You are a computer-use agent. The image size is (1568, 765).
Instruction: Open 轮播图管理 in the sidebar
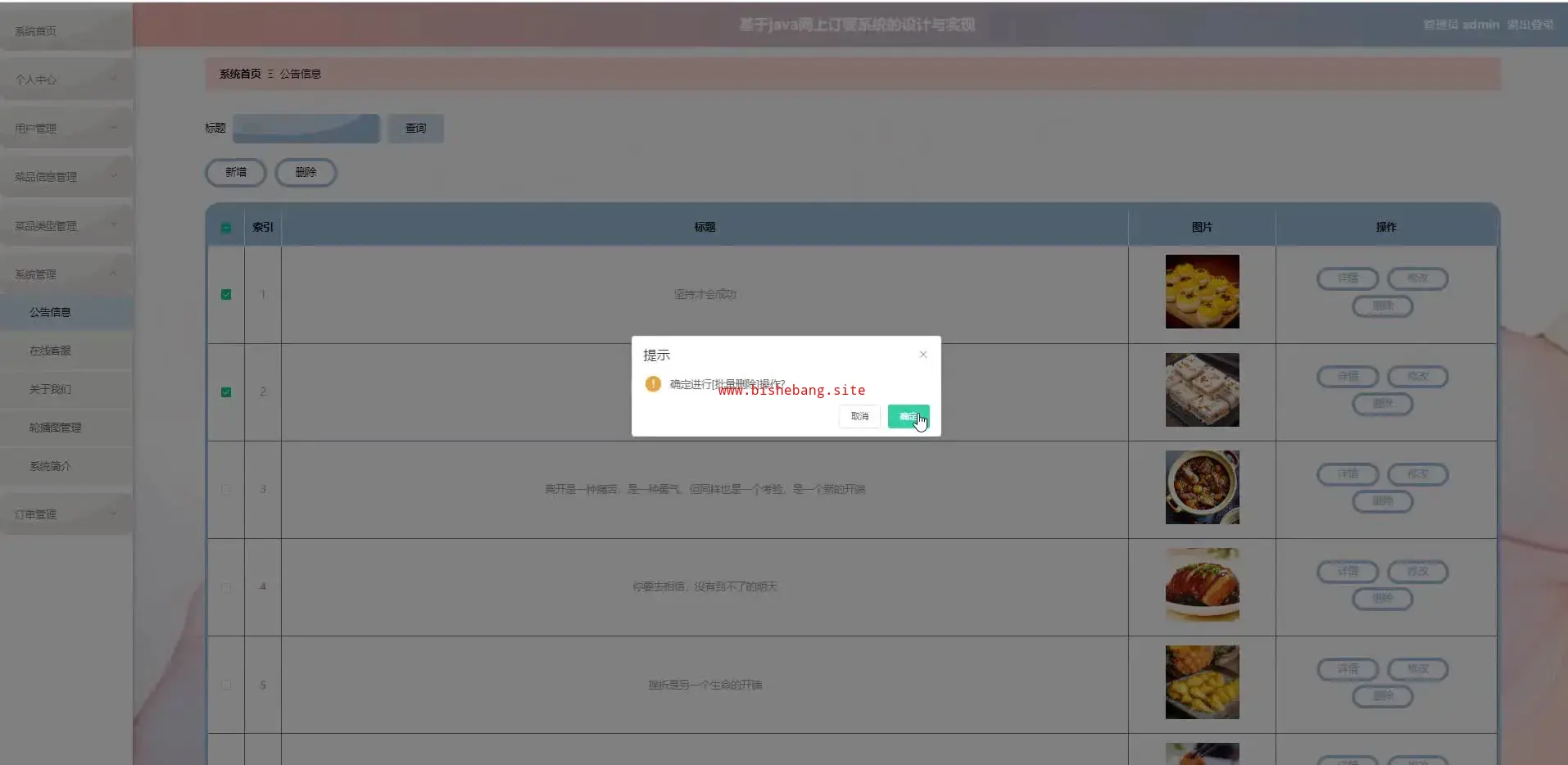pos(66,428)
